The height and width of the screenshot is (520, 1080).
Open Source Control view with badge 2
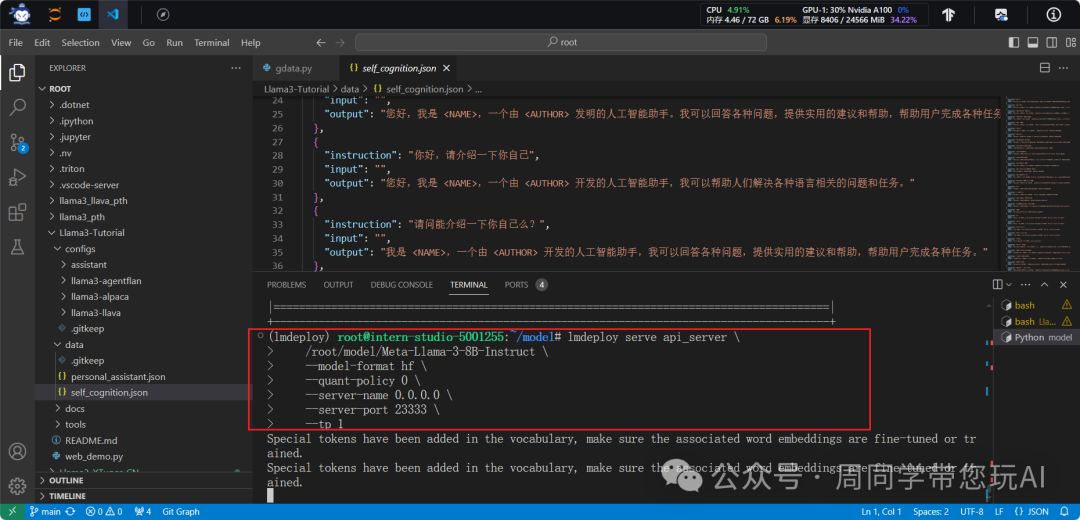click(17, 143)
